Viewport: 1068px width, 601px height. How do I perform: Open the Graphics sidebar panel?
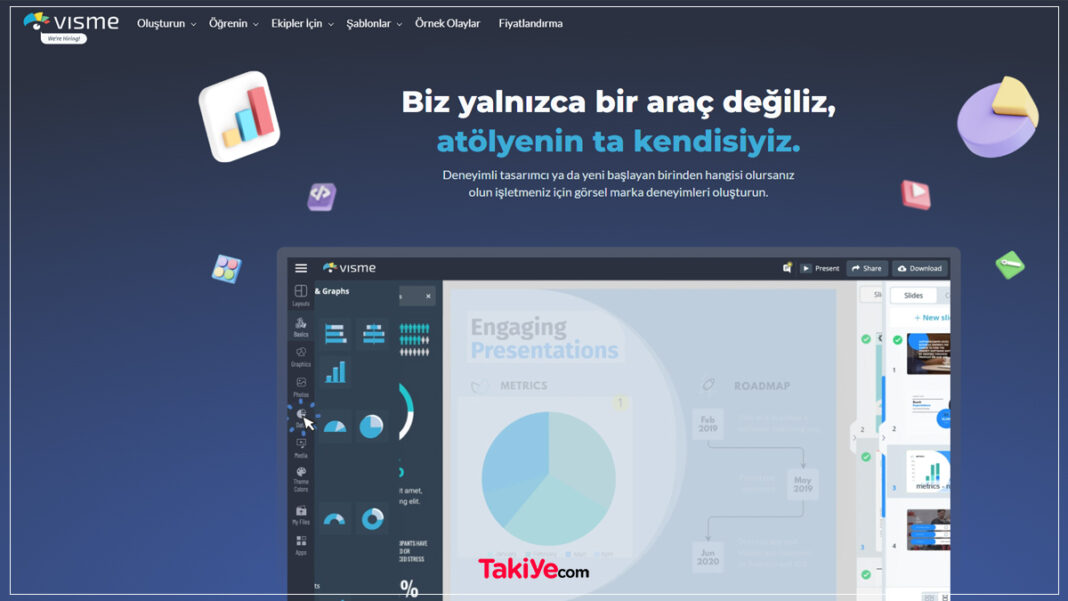pos(300,356)
